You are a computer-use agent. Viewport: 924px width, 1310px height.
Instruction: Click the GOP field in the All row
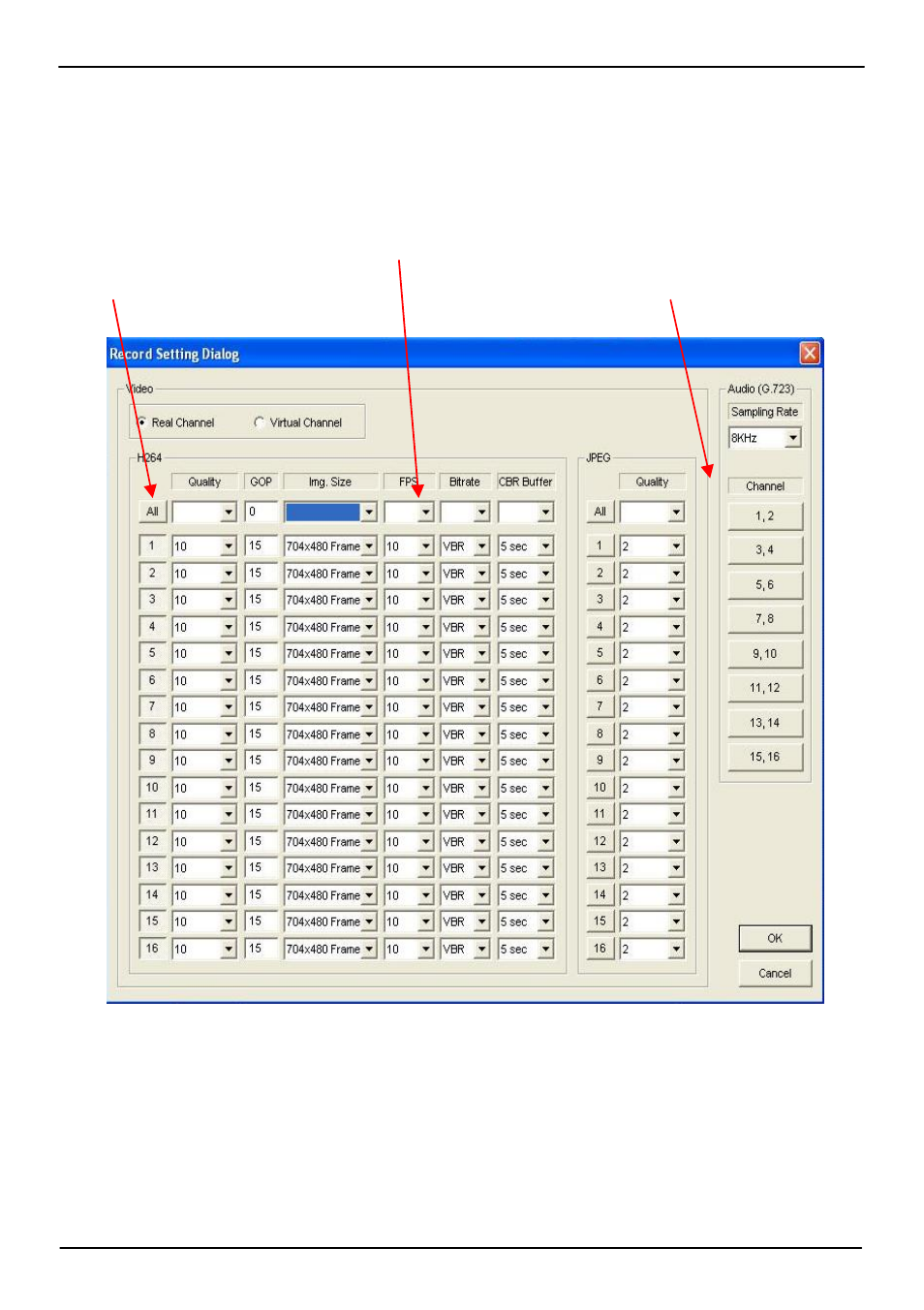coord(261,512)
